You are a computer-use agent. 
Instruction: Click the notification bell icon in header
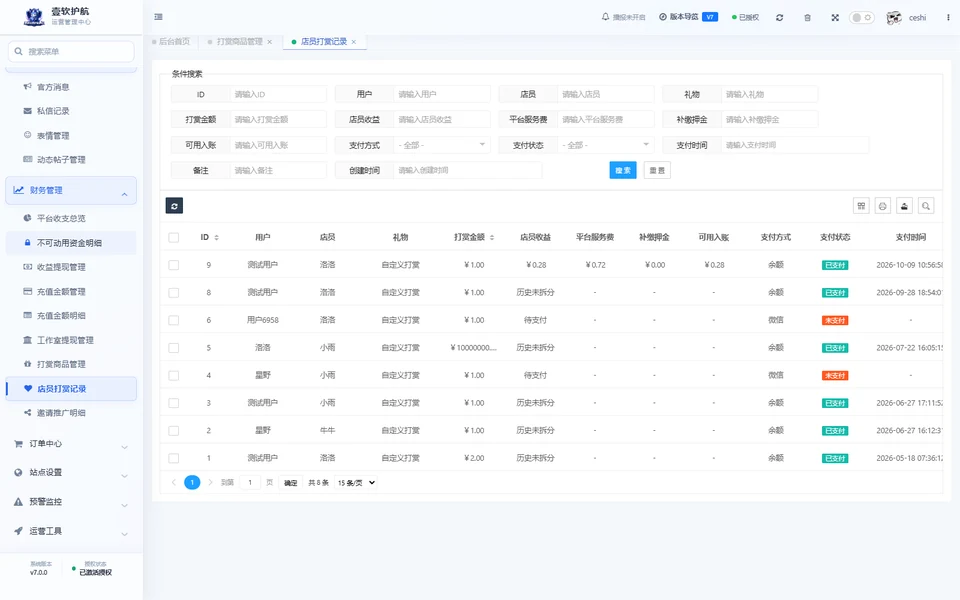(x=606, y=17)
